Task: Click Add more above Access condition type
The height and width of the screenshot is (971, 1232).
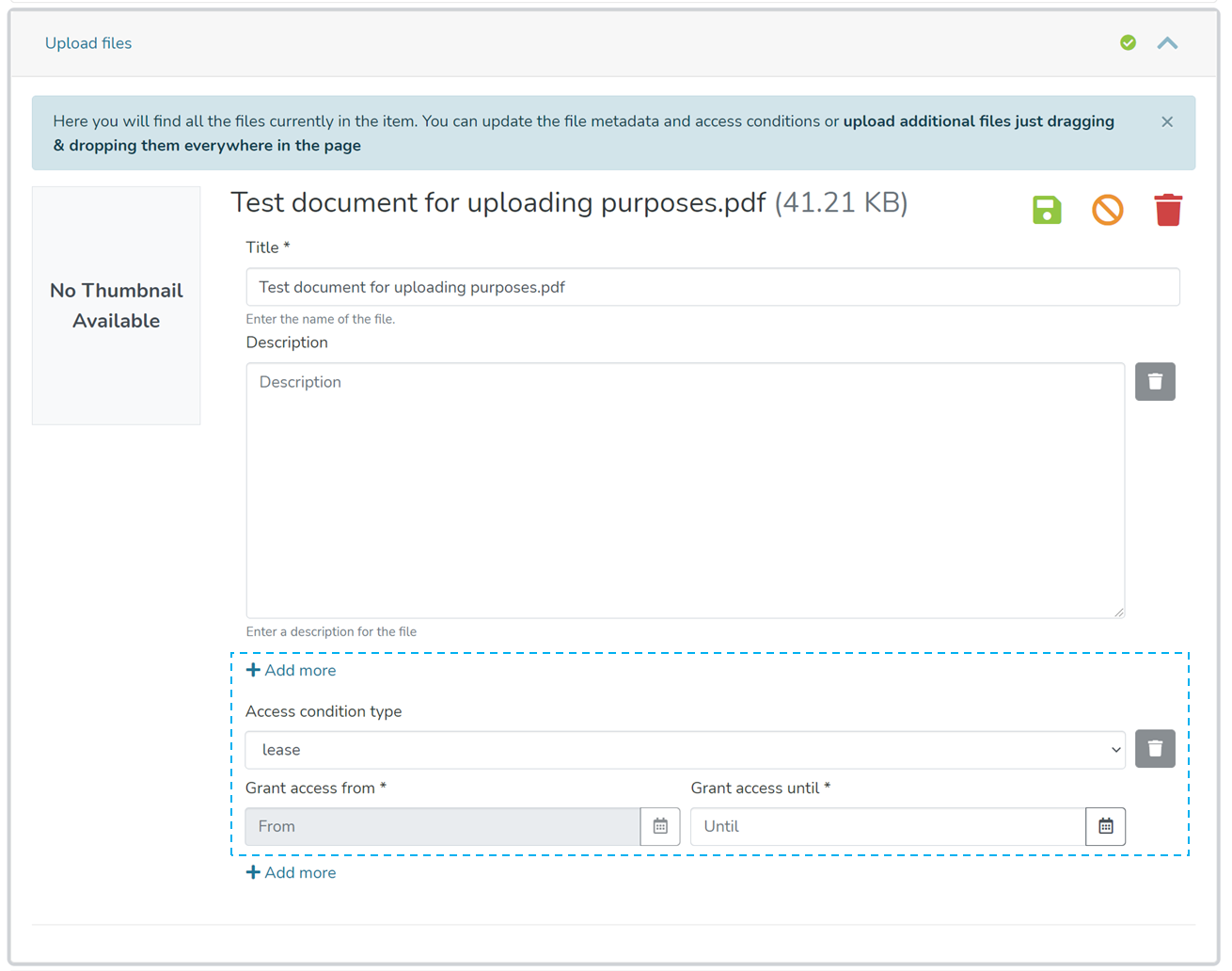Action: pos(291,671)
